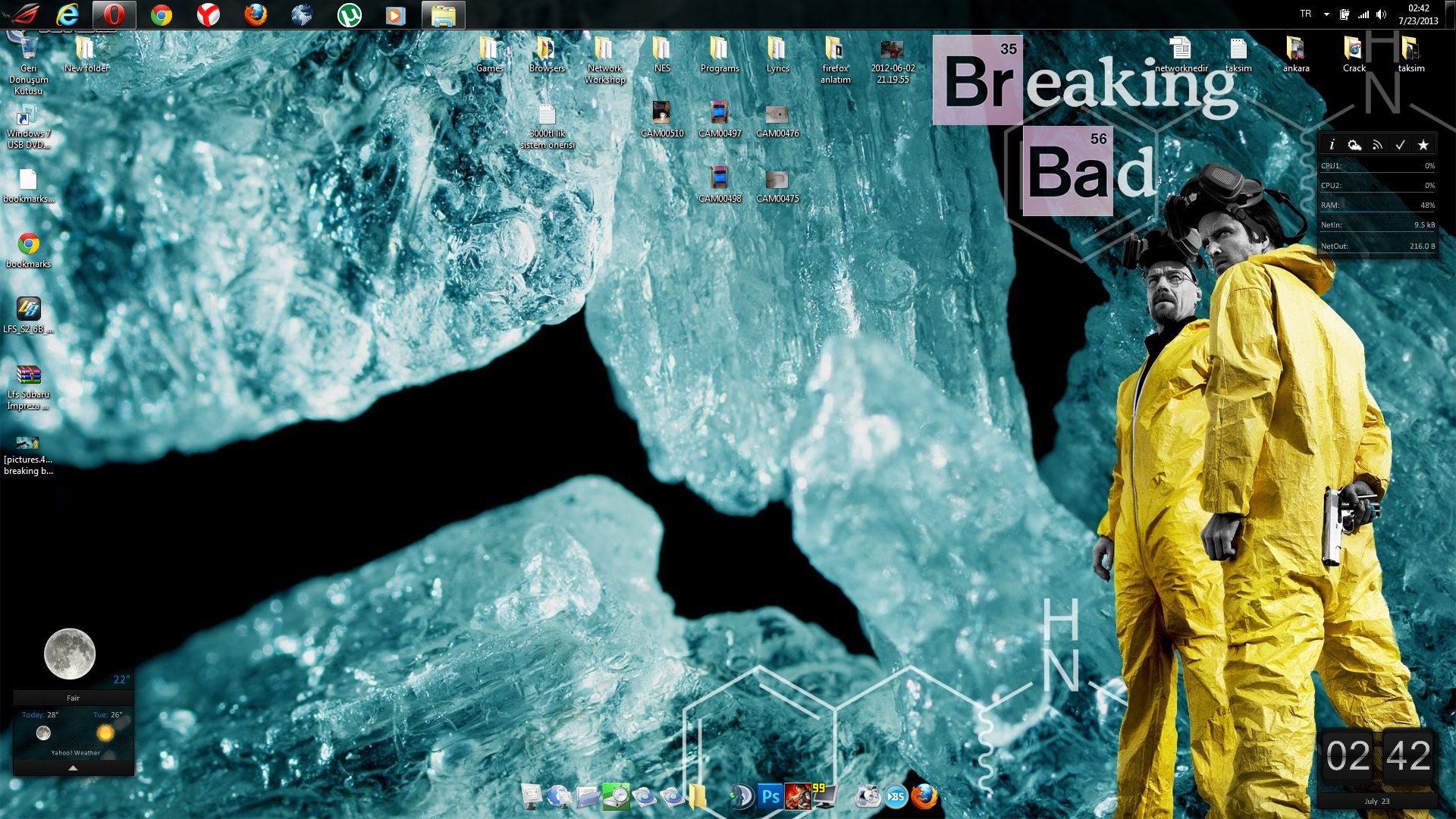Screen dimensions: 1456x819
Task: Launch Google Chrome from the taskbar
Action: pos(161,14)
